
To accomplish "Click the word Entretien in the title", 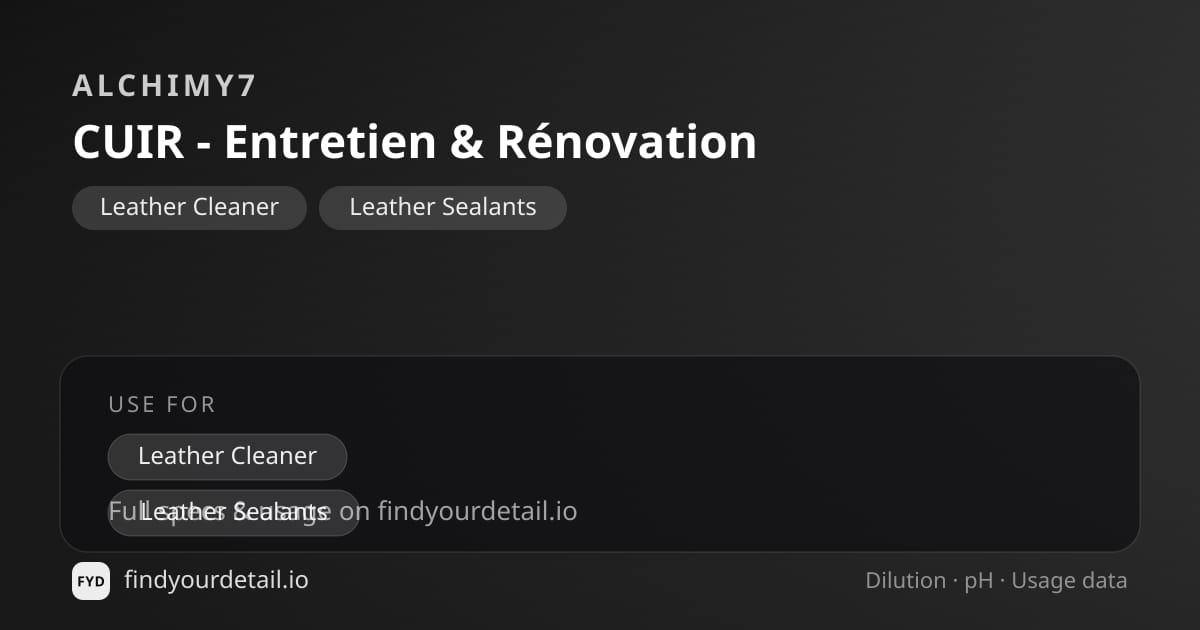I will click(330, 142).
